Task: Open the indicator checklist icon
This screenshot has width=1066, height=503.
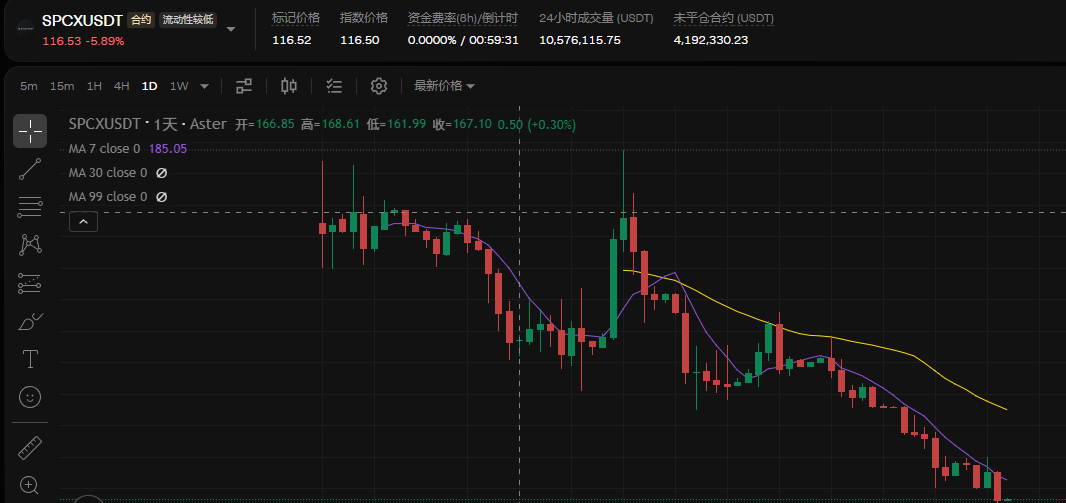Action: click(x=334, y=86)
